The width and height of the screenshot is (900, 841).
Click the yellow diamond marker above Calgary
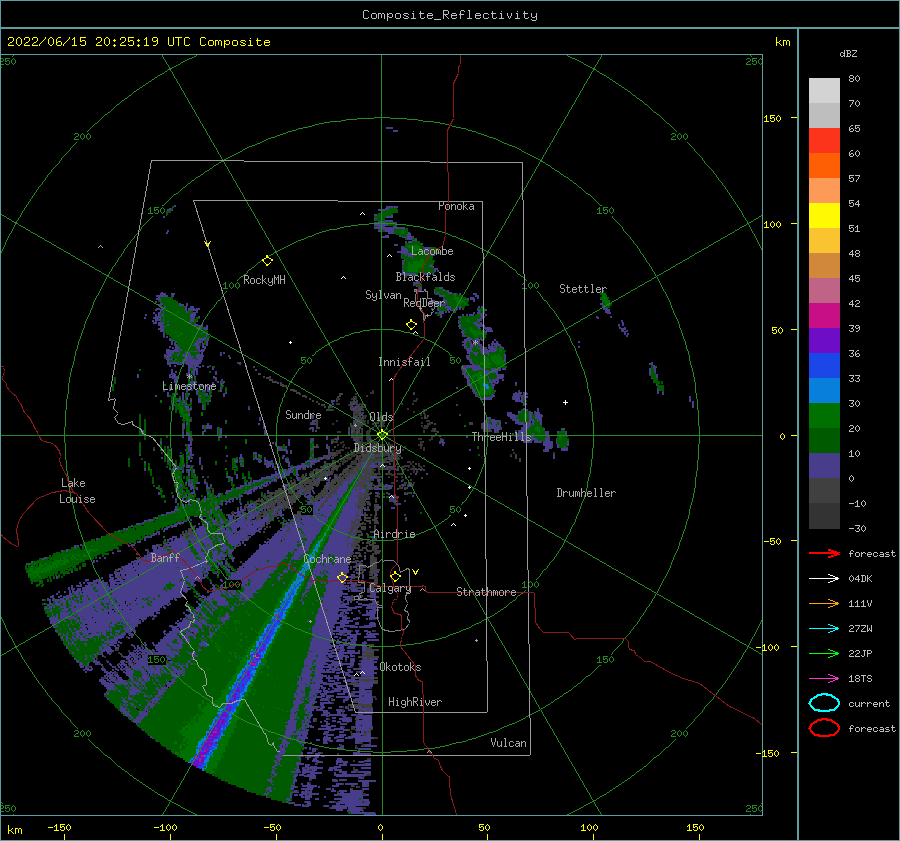click(395, 576)
